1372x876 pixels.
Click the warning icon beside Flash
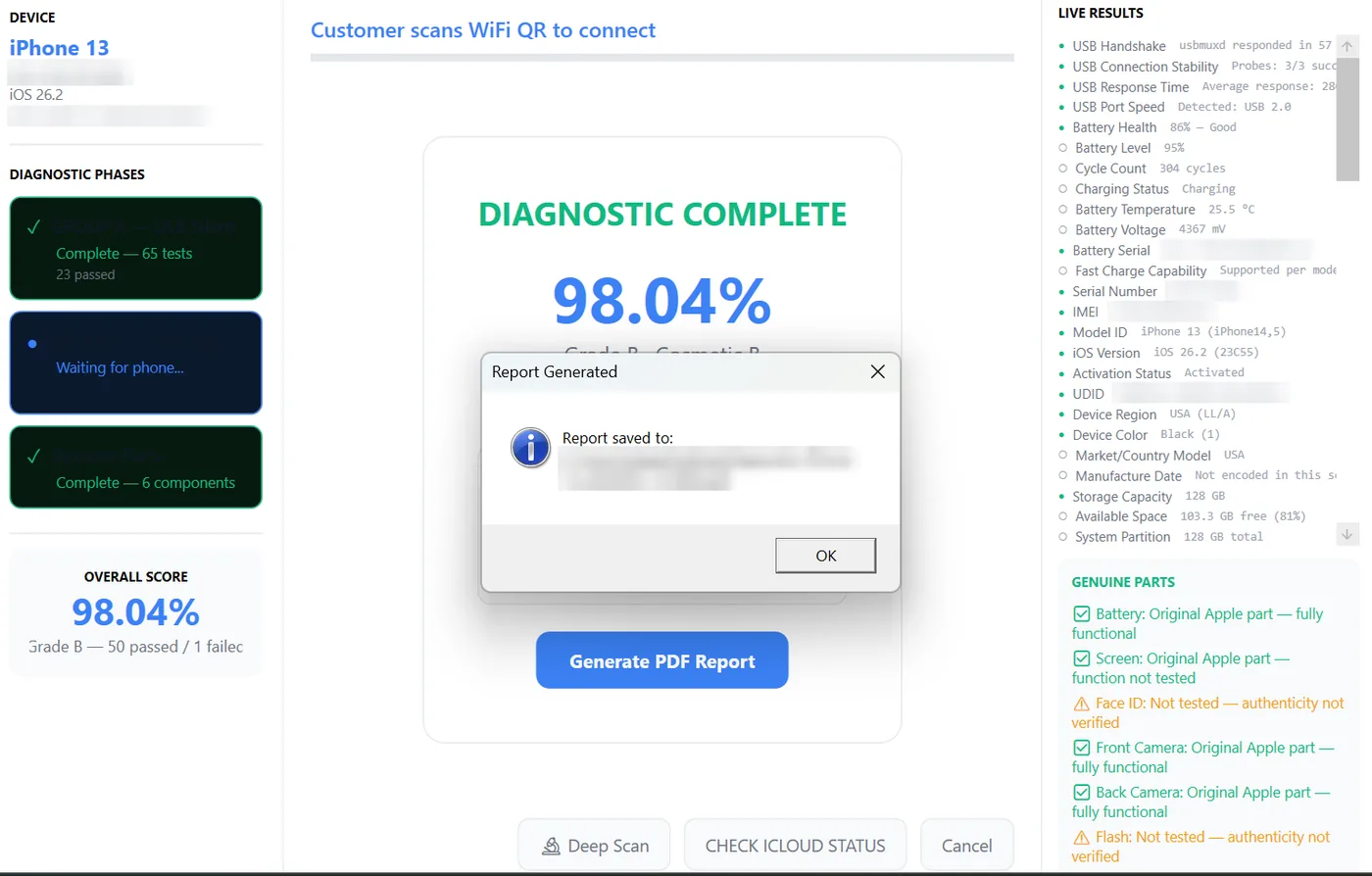click(1082, 838)
